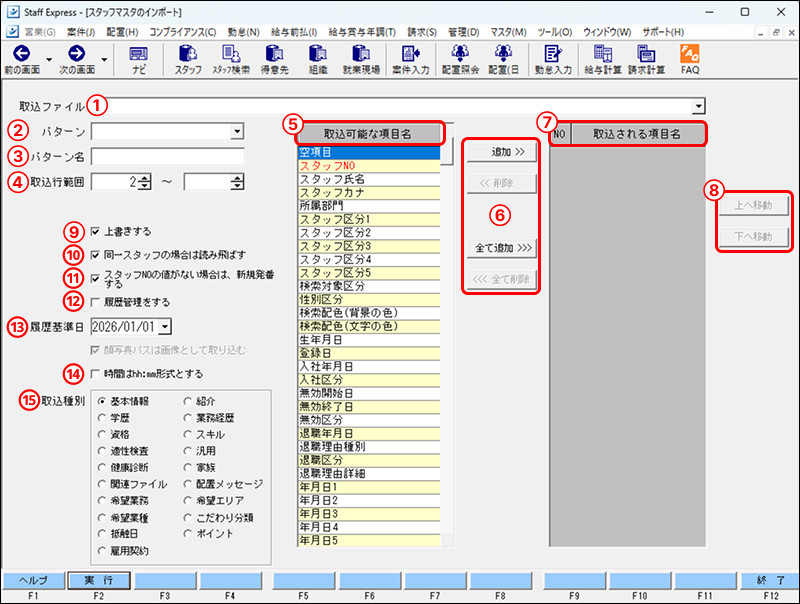Enable 時間はhh:mm形式とする checkbox
This screenshot has height=604, width=800.
coord(95,374)
